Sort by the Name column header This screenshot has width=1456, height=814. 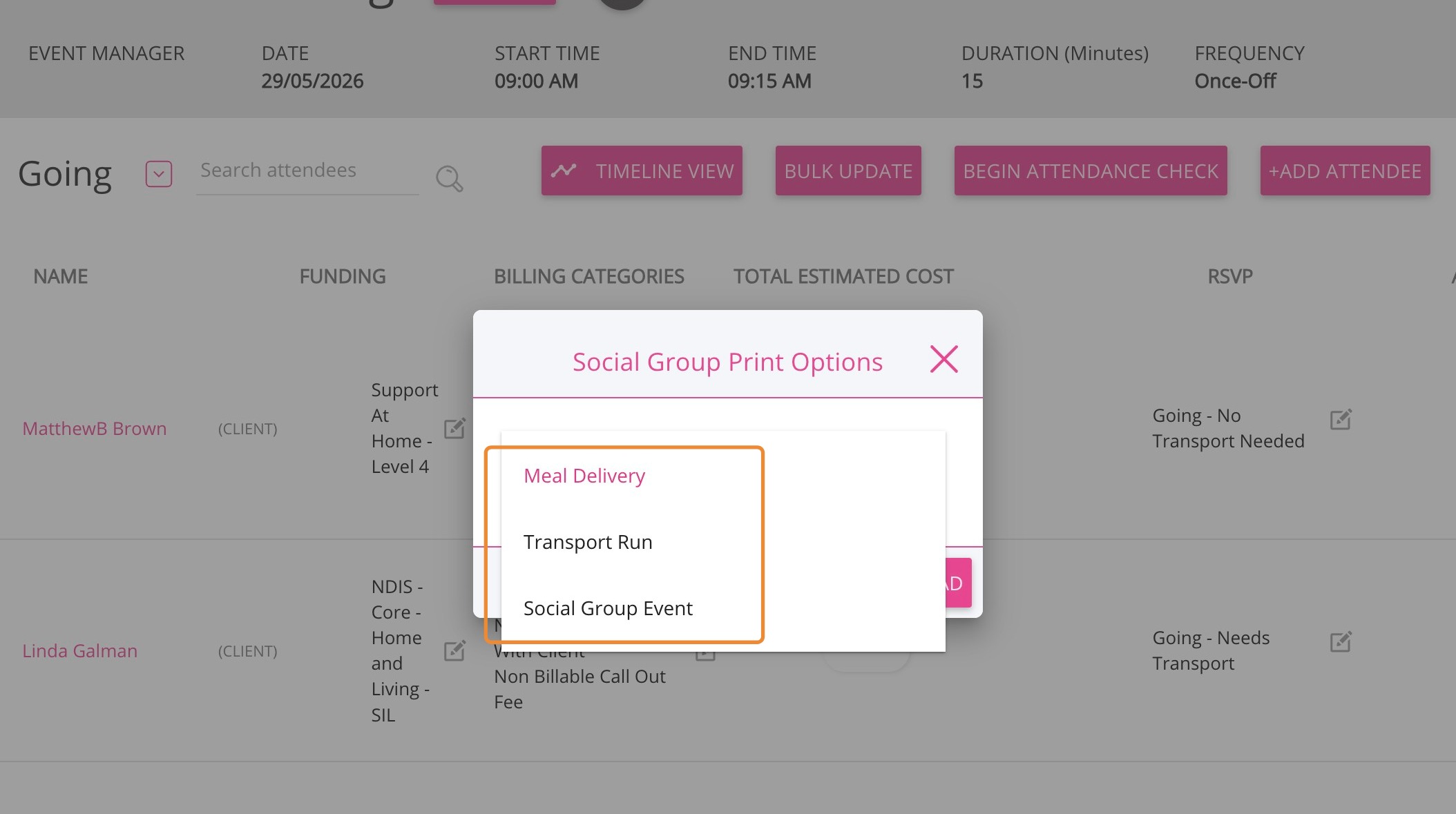(x=61, y=276)
